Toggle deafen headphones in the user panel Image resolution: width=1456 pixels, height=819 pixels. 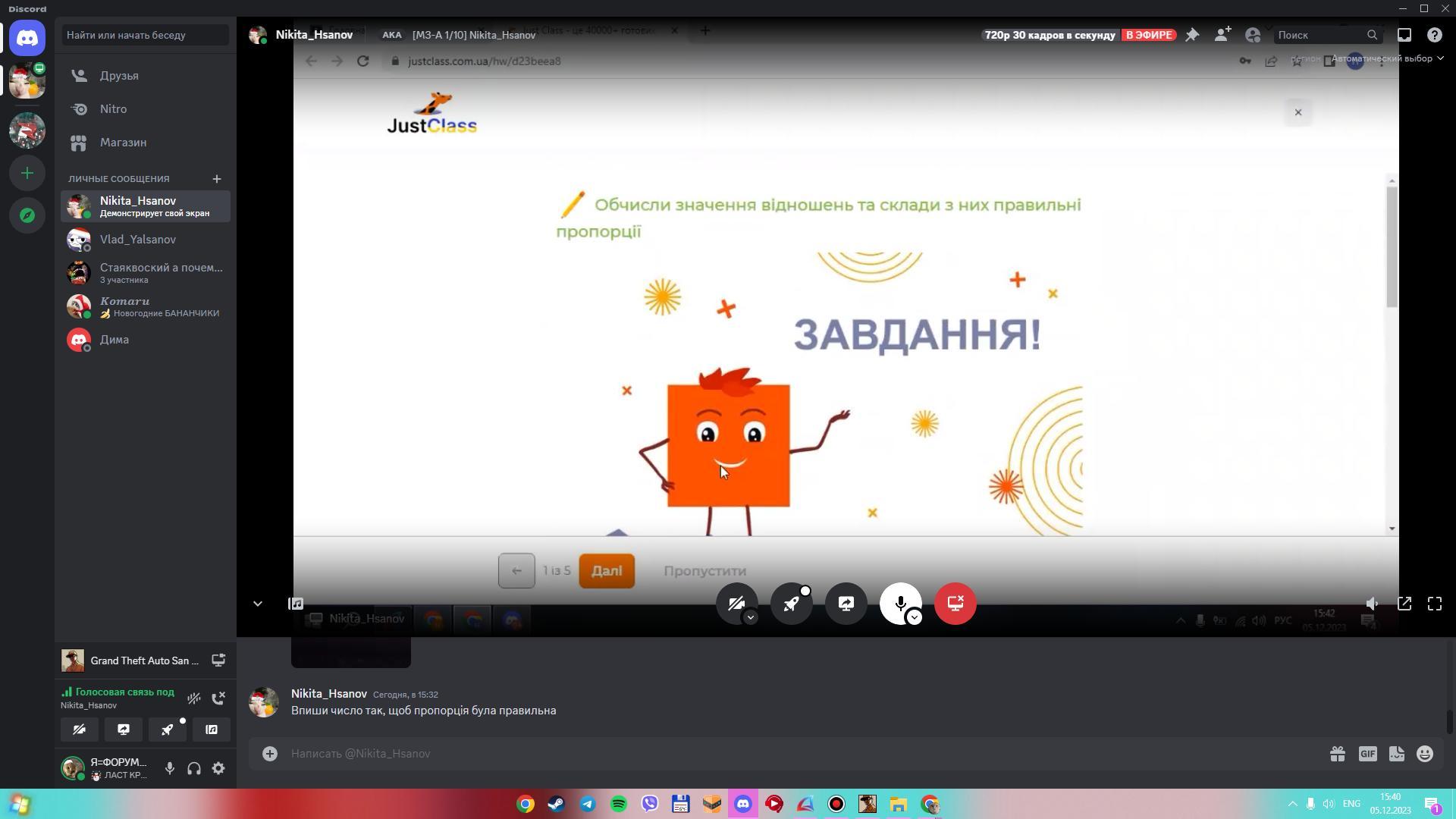194,768
